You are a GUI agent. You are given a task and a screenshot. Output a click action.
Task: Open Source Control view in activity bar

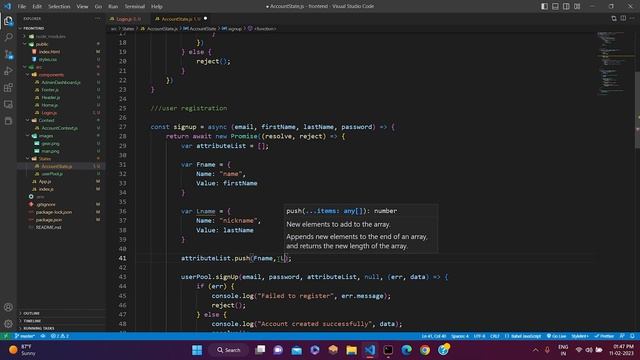(x=8, y=54)
